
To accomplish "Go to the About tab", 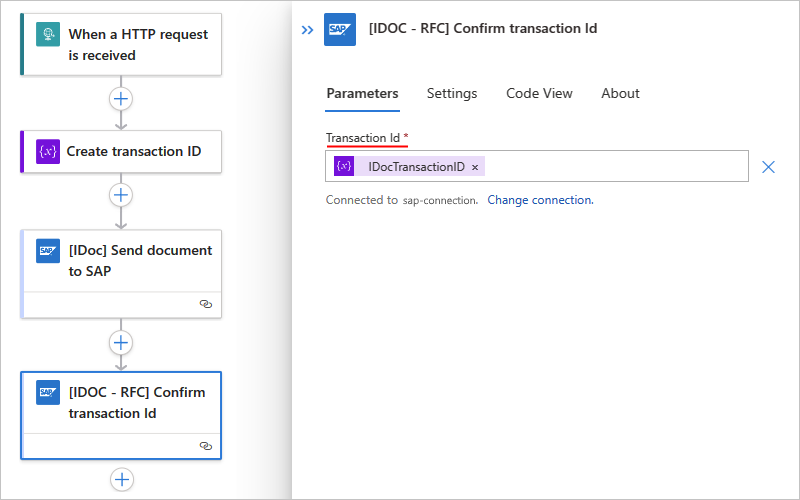I will coord(620,93).
